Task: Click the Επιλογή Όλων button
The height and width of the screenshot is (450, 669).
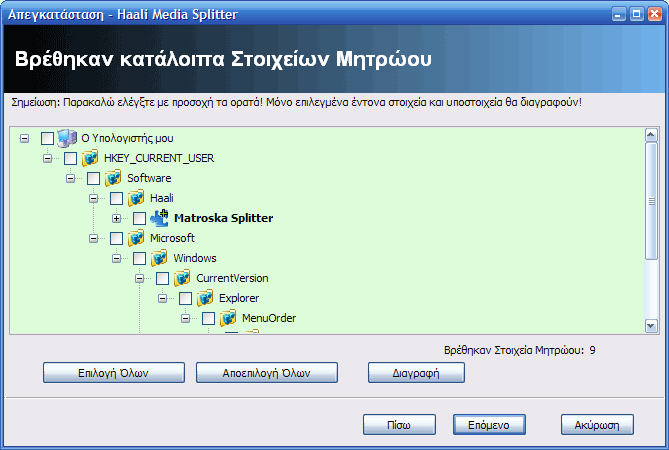Action: point(113,373)
